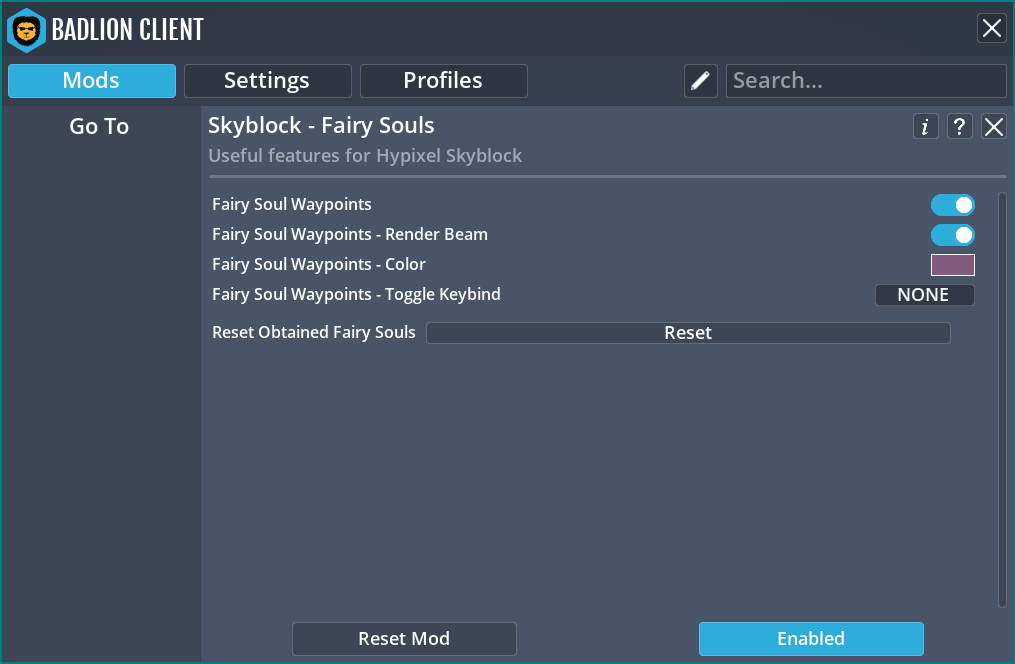Set the Toggle Keybind NONE button
This screenshot has width=1015, height=664.
tap(924, 294)
